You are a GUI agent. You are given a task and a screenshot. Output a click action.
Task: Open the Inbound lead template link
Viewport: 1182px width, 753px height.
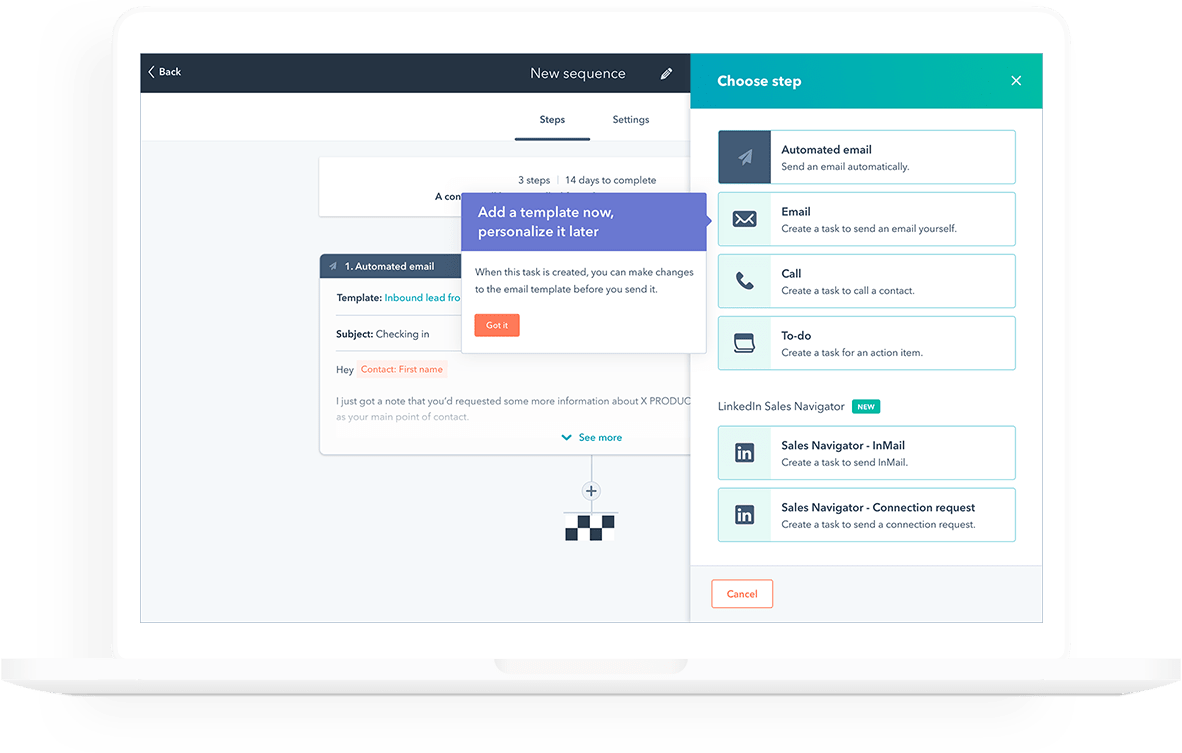pos(422,298)
